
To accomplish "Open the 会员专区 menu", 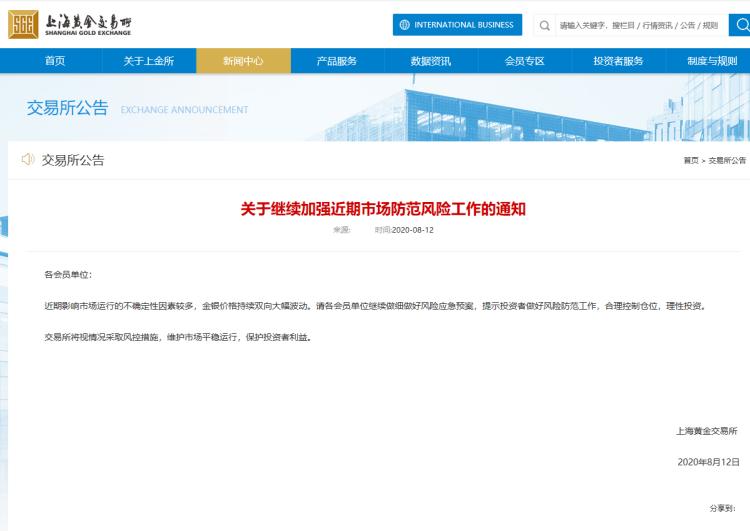I will [524, 61].
